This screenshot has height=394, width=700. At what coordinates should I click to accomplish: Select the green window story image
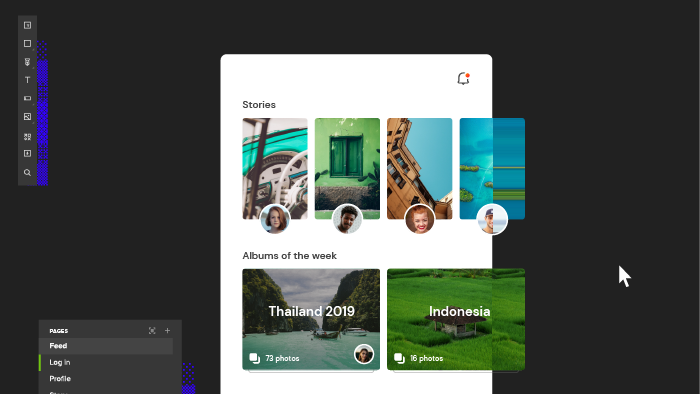(x=347, y=169)
